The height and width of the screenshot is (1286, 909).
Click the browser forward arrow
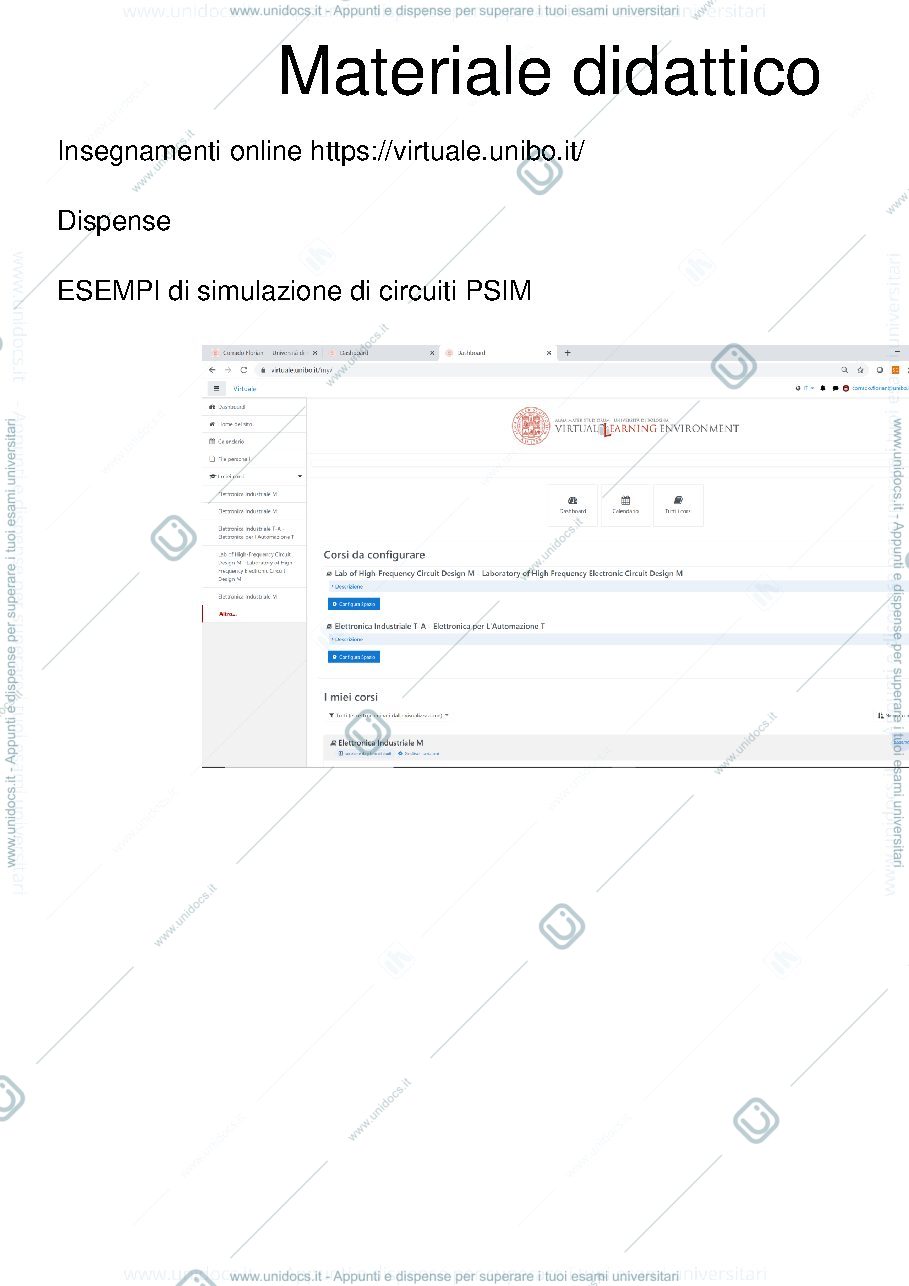point(227,369)
